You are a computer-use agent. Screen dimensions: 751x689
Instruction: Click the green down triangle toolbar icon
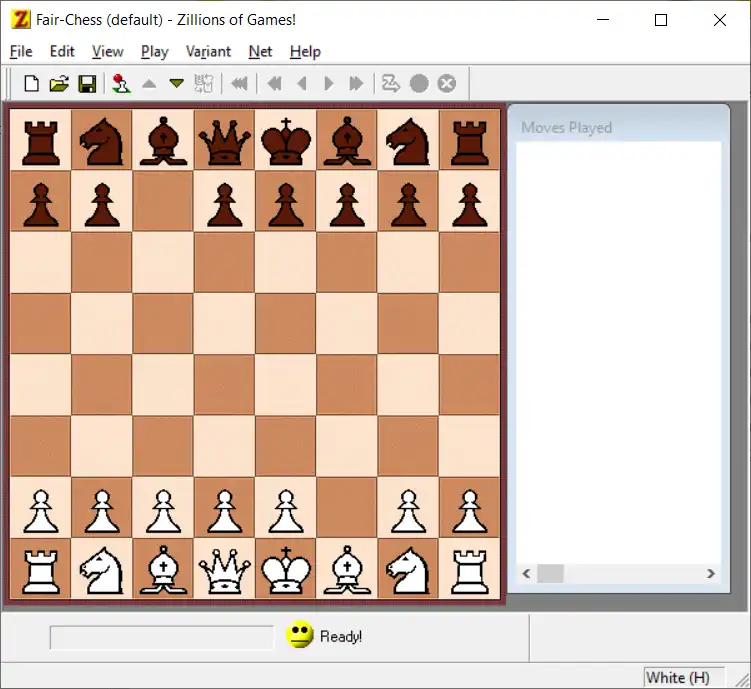(177, 84)
